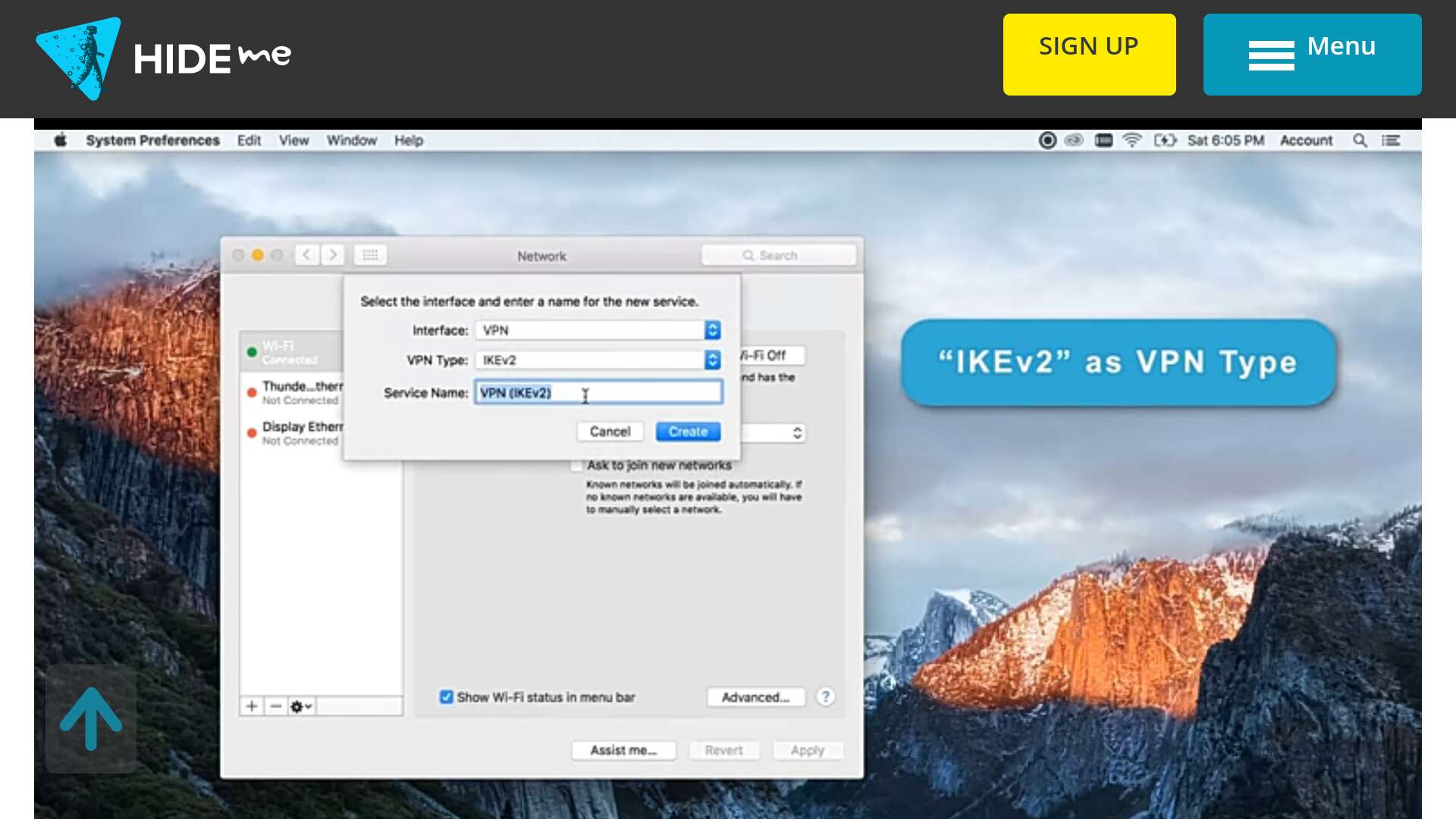The height and width of the screenshot is (819, 1456).
Task: Open the View menu in the menu bar
Action: pyautogui.click(x=293, y=140)
